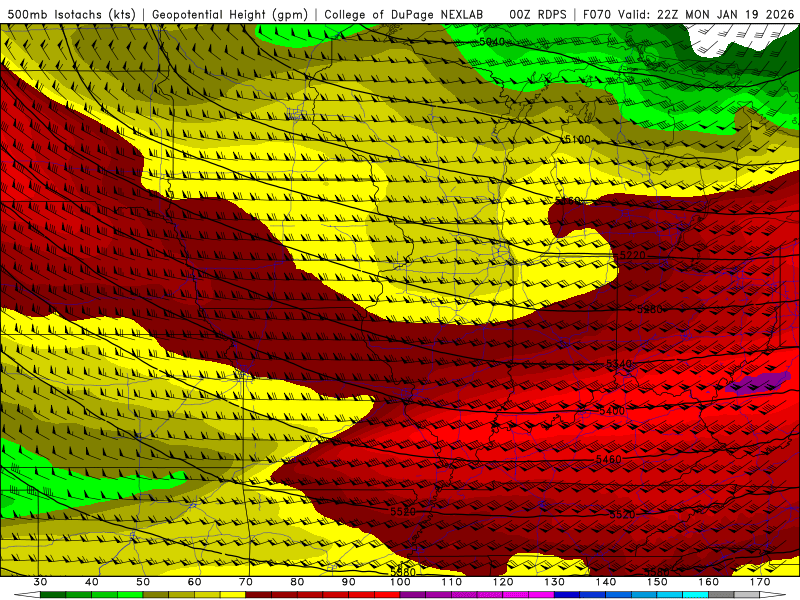Click the 160 value on the color scale
The image size is (800, 600).
(709, 582)
